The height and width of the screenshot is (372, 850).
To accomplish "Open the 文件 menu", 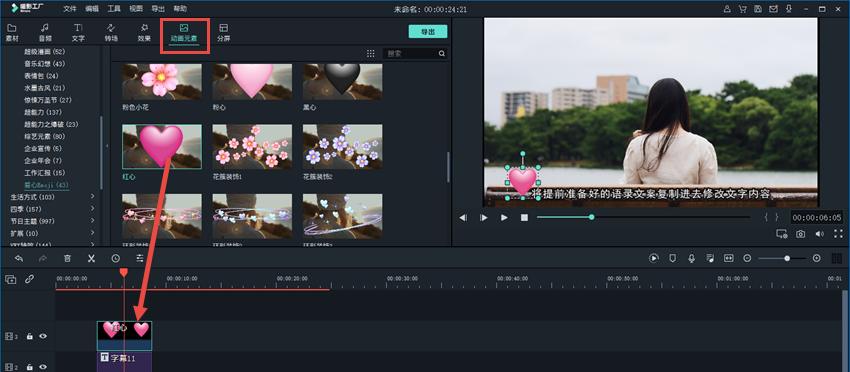I will click(x=70, y=9).
